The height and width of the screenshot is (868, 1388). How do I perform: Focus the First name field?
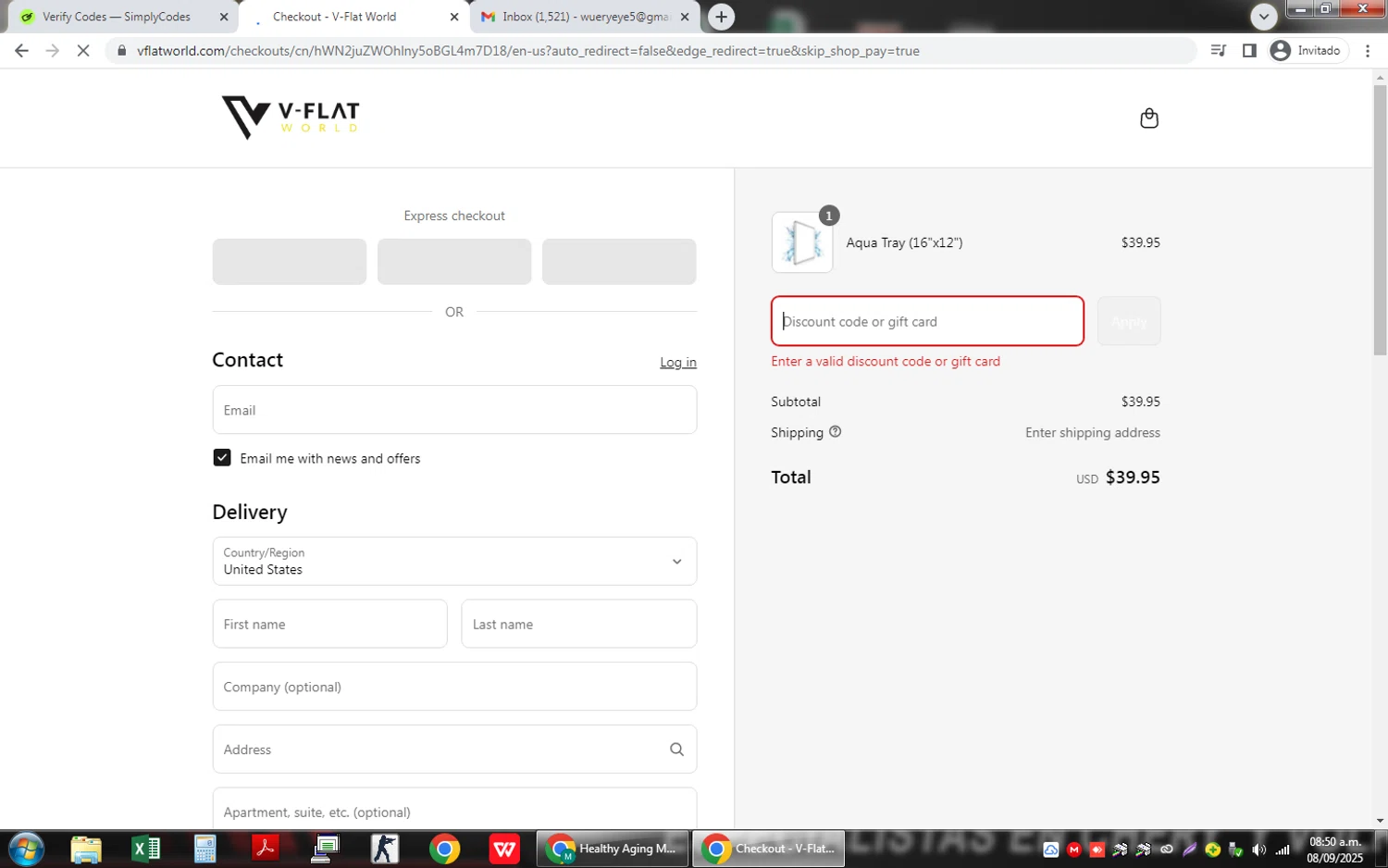[330, 624]
